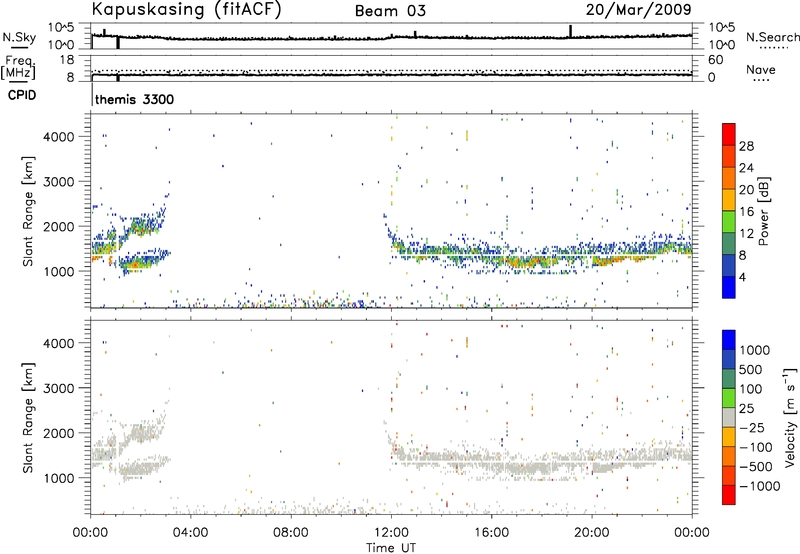Click the 2000 range tick in power panel
This screenshot has width=800, height=554.
click(58, 226)
